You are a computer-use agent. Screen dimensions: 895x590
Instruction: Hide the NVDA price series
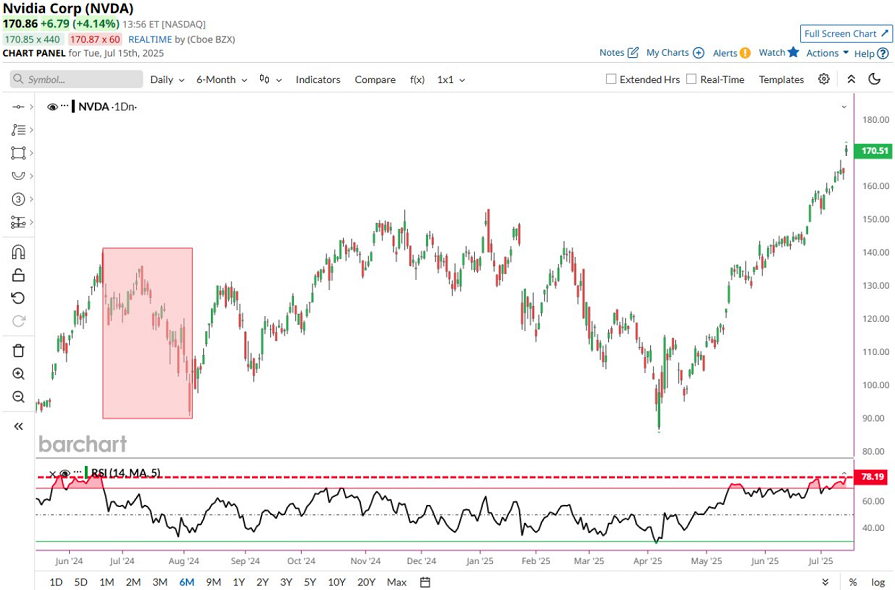pyautogui.click(x=53, y=107)
